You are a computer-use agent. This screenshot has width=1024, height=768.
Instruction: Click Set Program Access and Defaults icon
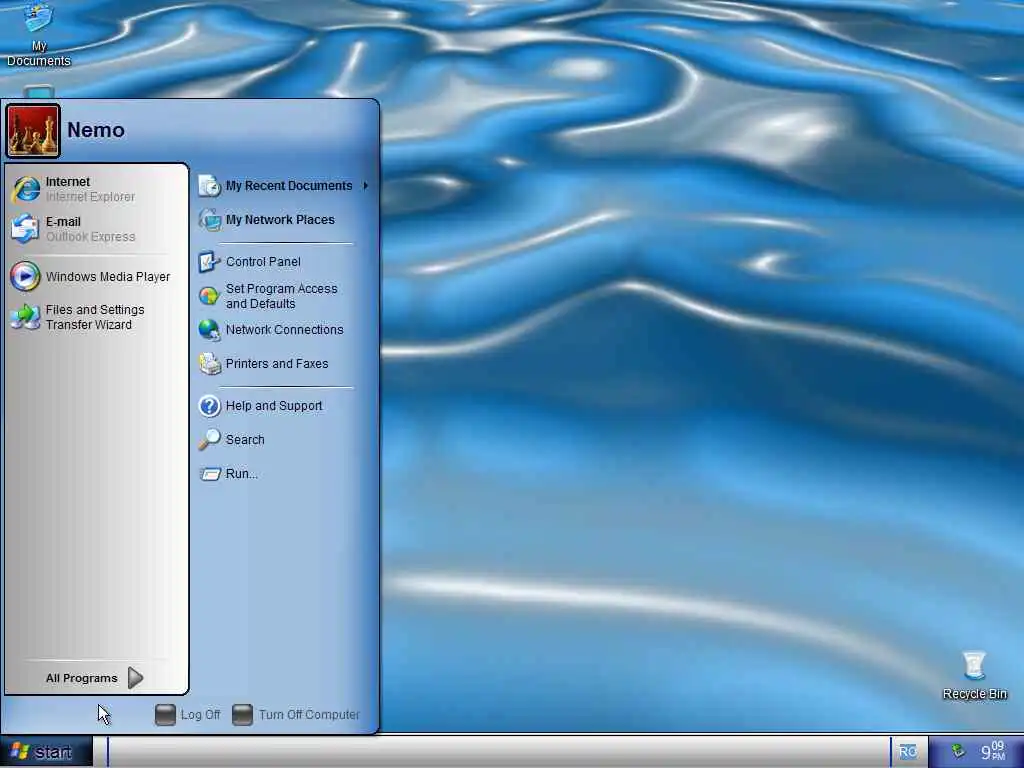tap(210, 296)
